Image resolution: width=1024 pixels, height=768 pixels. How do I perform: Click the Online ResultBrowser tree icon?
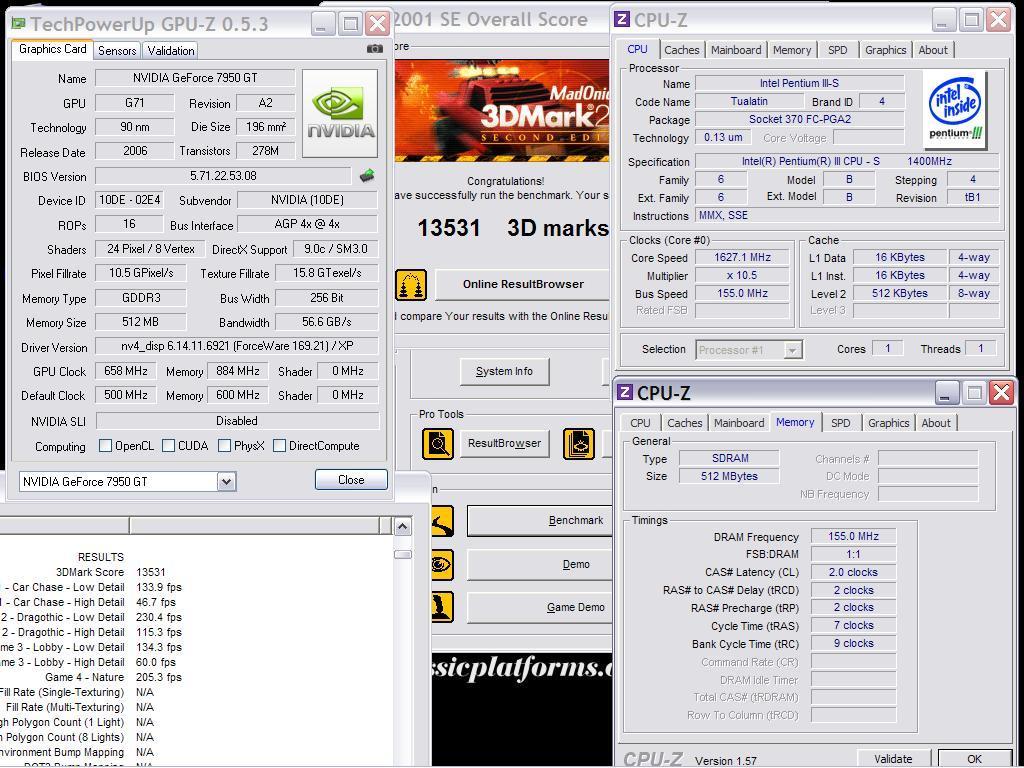click(411, 285)
